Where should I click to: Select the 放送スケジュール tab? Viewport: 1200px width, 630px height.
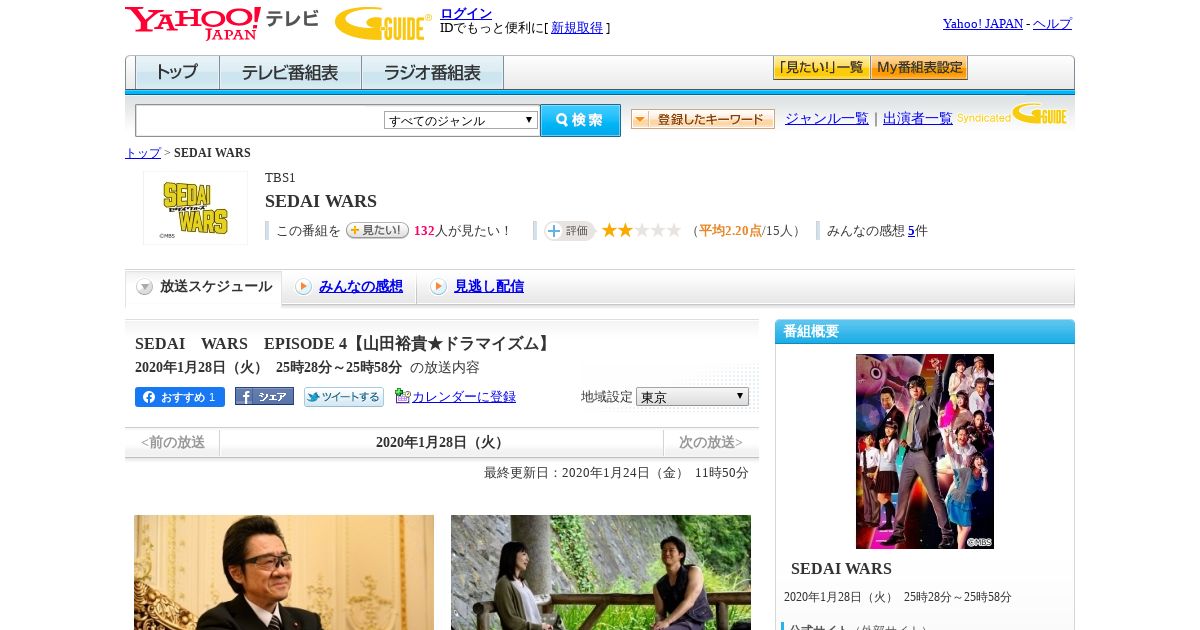tap(204, 287)
